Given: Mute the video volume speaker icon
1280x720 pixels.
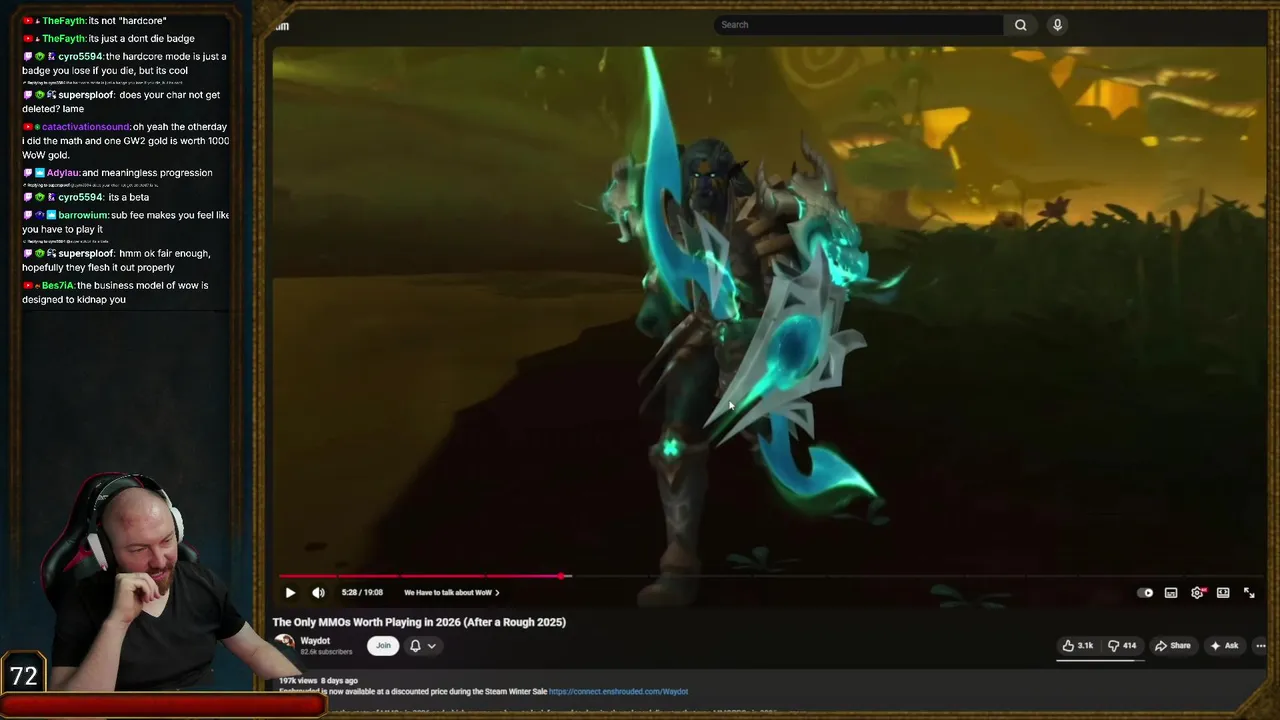Looking at the screenshot, I should 318,593.
